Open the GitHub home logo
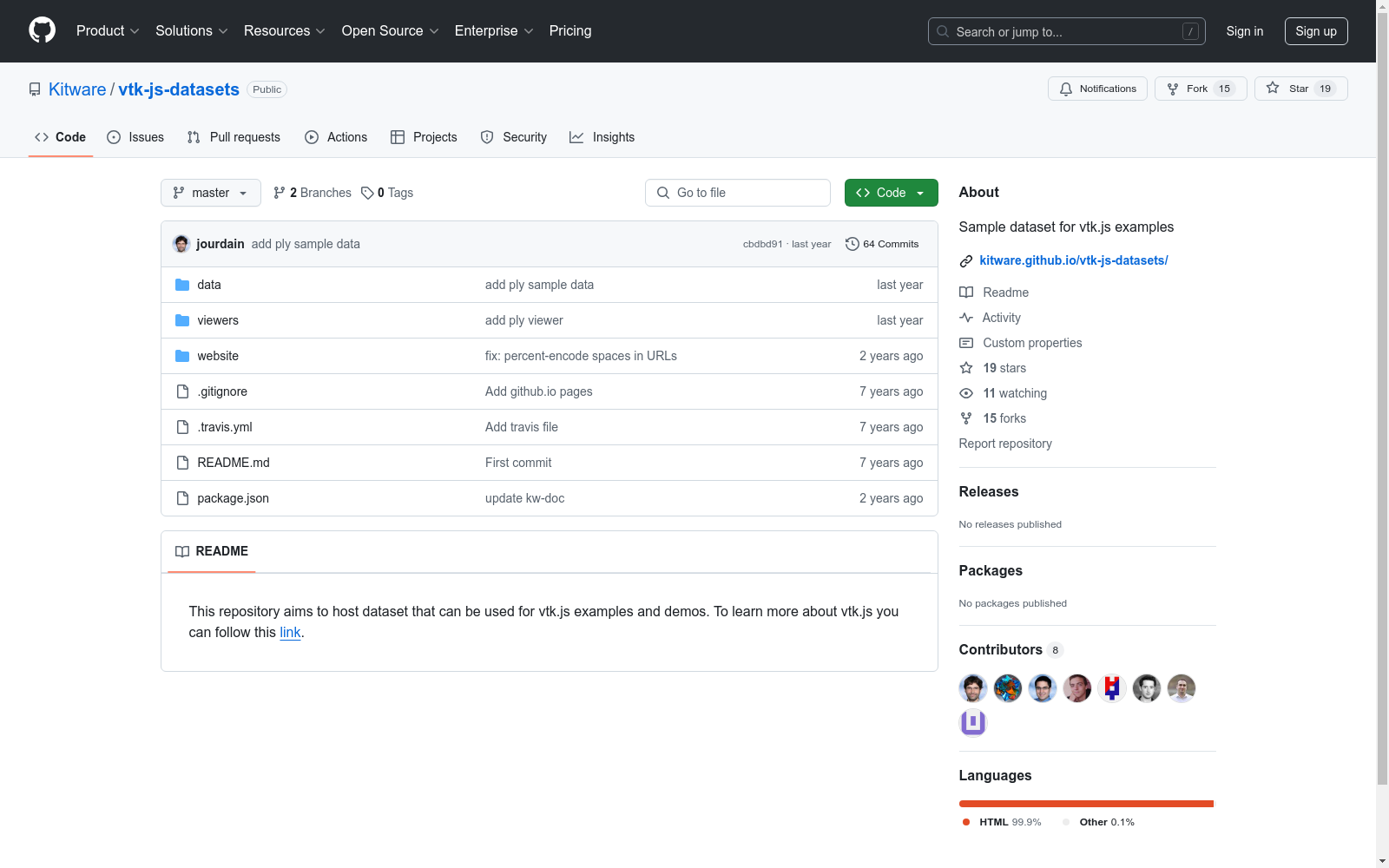The height and width of the screenshot is (868, 1389). (42, 30)
